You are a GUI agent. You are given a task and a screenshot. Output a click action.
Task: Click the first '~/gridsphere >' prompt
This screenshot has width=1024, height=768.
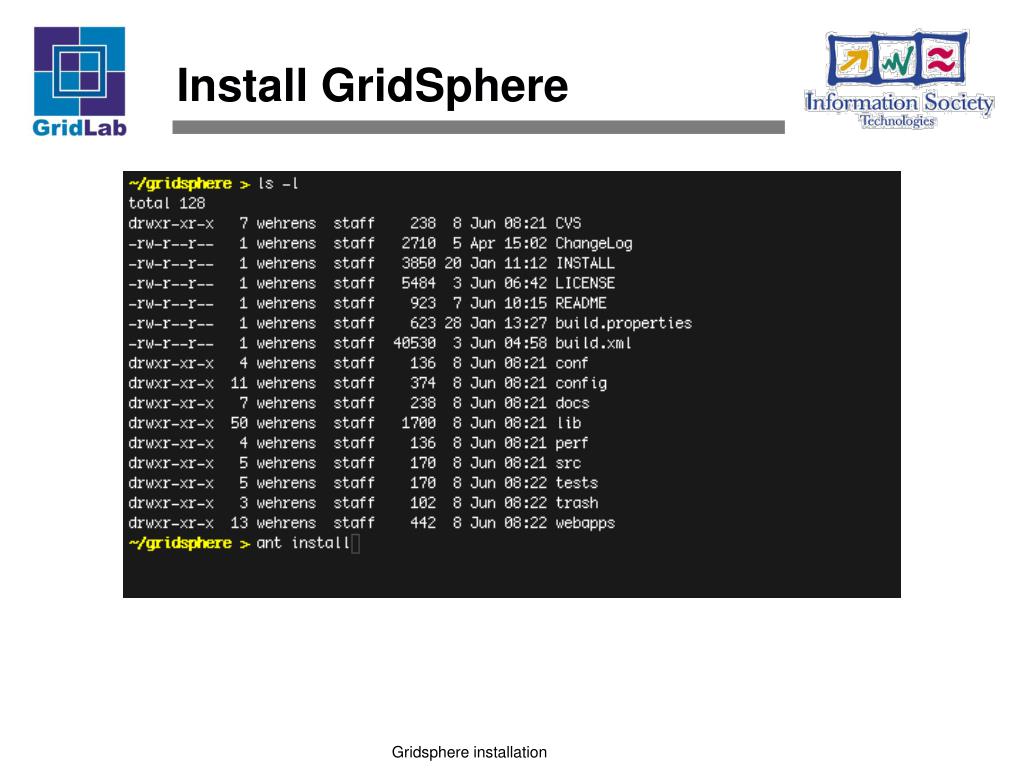(189, 184)
